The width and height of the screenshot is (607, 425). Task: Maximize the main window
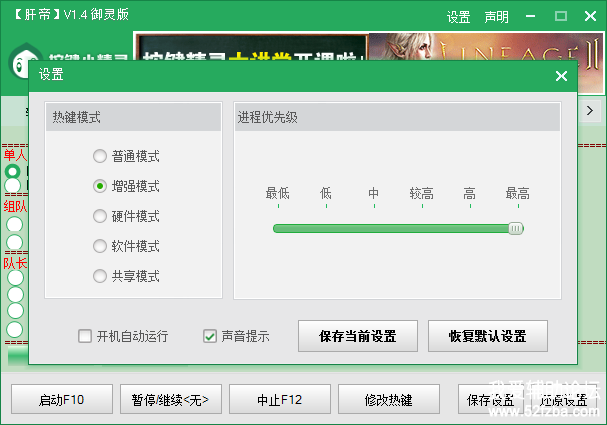pyautogui.click(x=561, y=16)
